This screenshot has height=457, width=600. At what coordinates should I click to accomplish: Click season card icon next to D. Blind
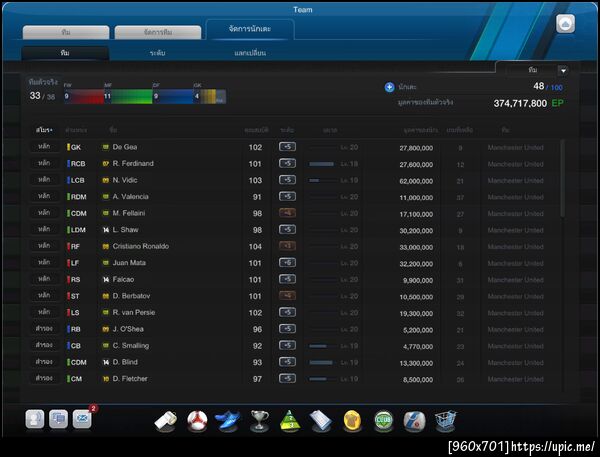click(x=106, y=362)
